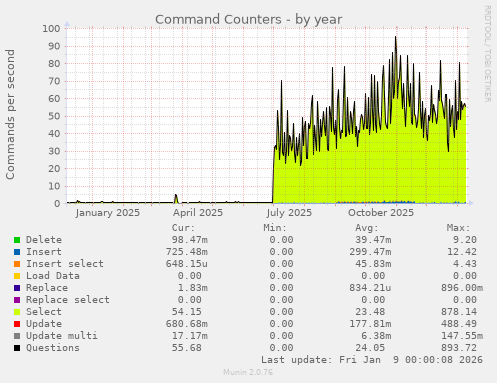The width and height of the screenshot is (497, 383).
Task: Click Insert average value 299.47m
Action: coord(370,252)
